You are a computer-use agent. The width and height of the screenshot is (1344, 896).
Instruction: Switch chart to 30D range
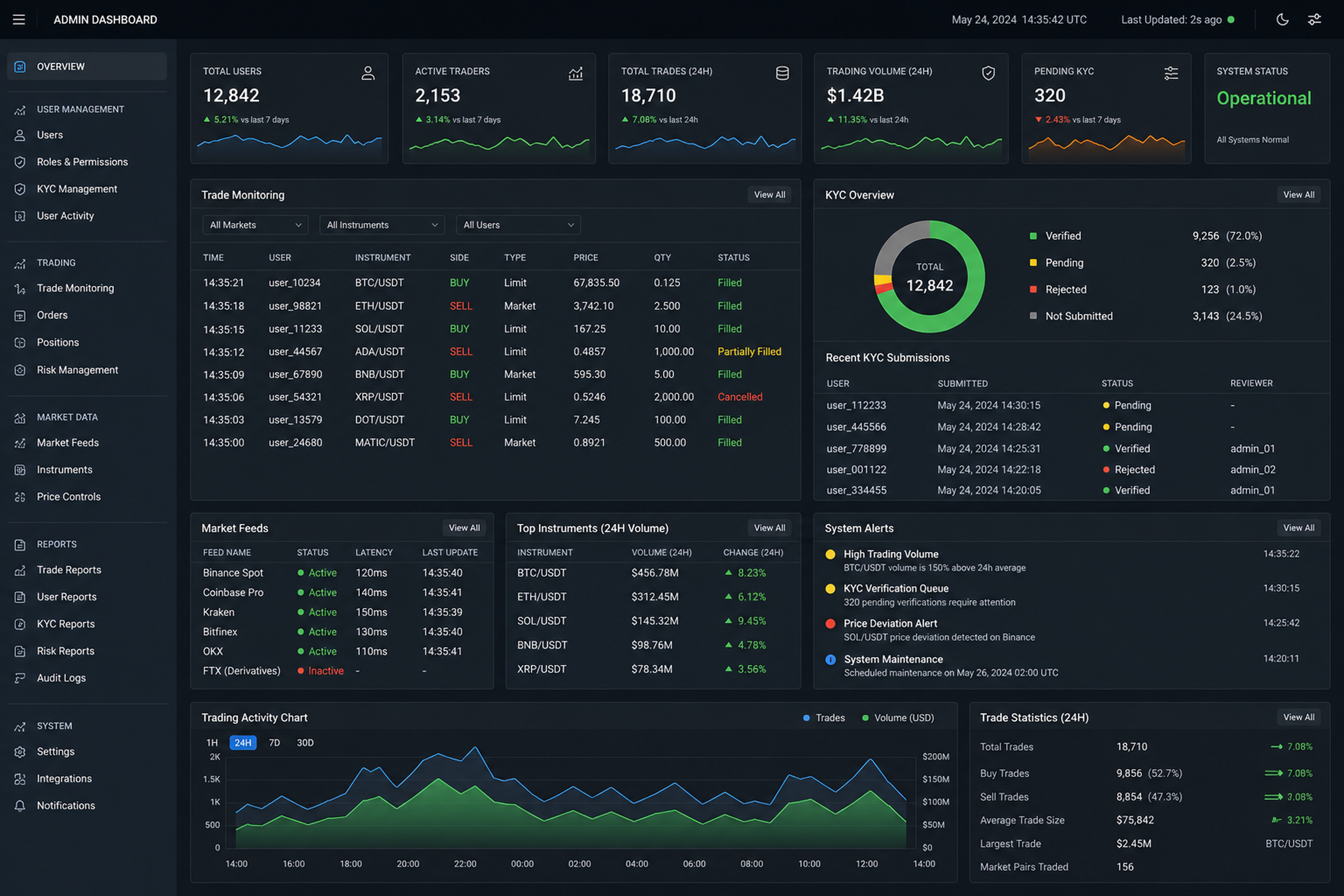pyautogui.click(x=305, y=743)
